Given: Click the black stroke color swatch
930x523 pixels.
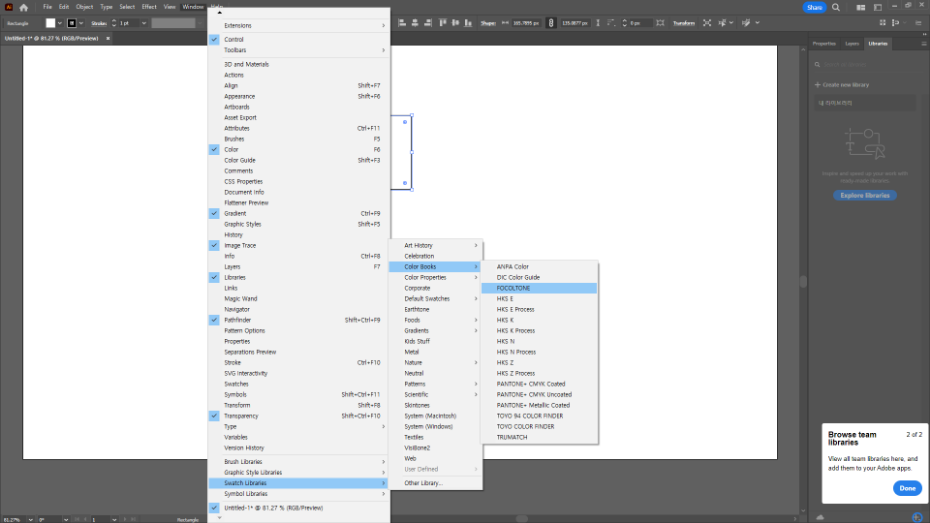Looking at the screenshot, I should (x=72, y=23).
